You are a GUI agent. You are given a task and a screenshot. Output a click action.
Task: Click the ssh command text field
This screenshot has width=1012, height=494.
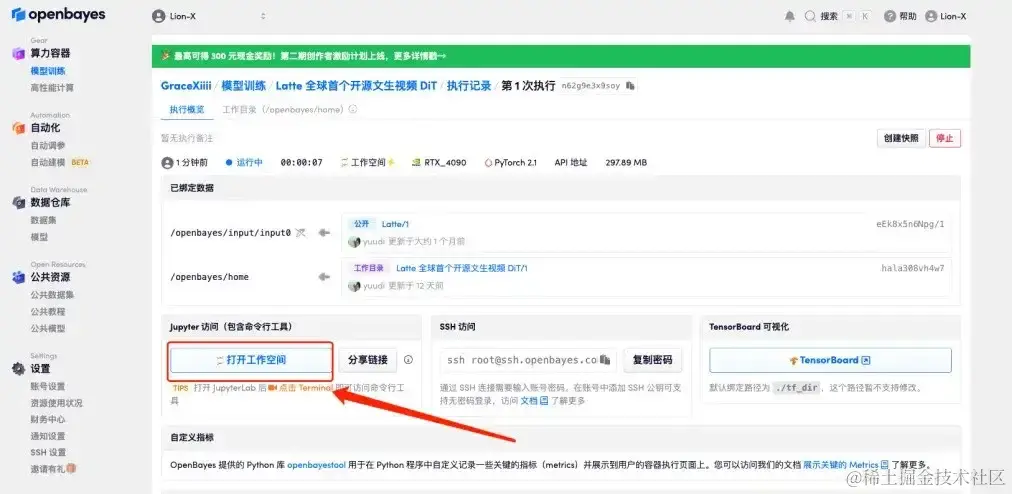tap(528, 360)
